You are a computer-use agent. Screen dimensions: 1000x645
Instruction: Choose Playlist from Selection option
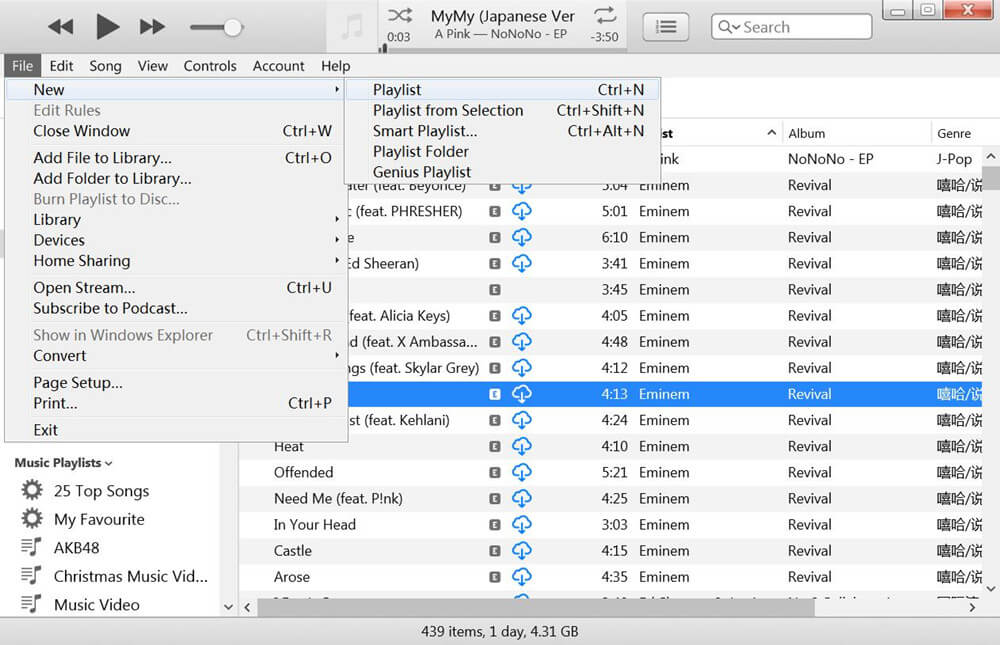(x=503, y=110)
